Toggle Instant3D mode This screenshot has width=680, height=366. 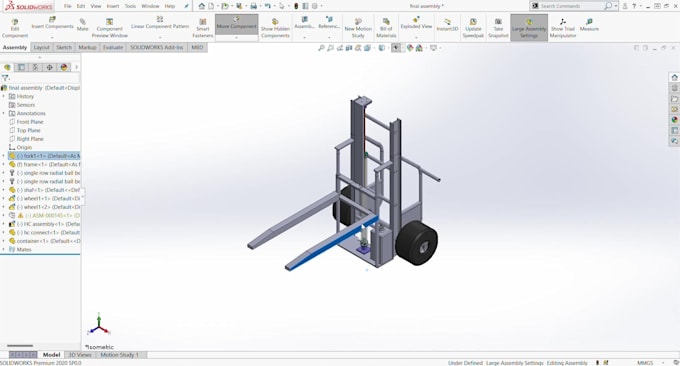click(x=447, y=25)
